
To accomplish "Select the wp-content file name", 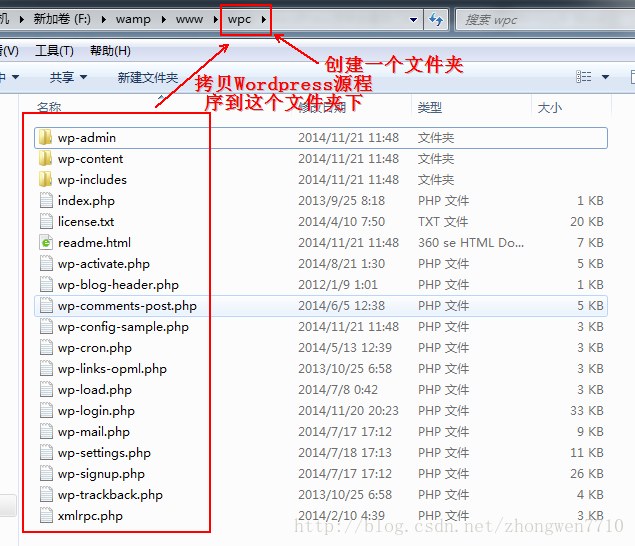I will [x=90, y=159].
